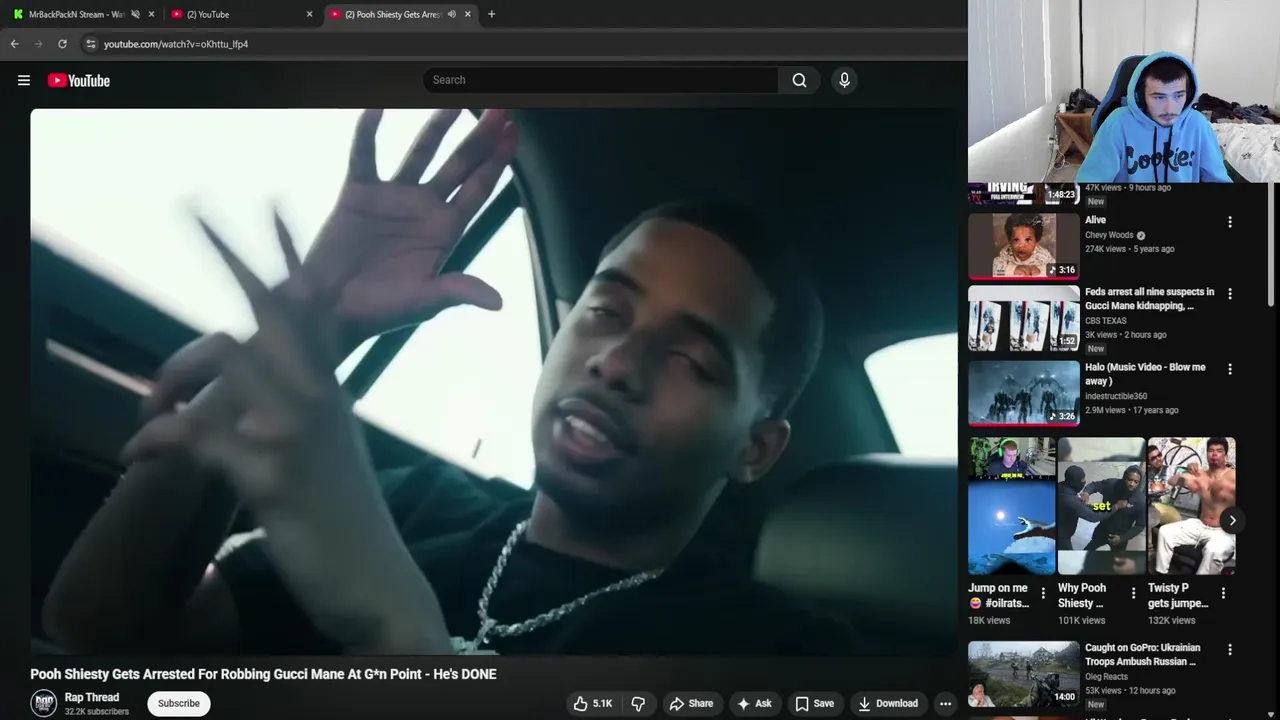1280x720 pixels.
Task: Like the video with thumbs up
Action: click(x=592, y=703)
